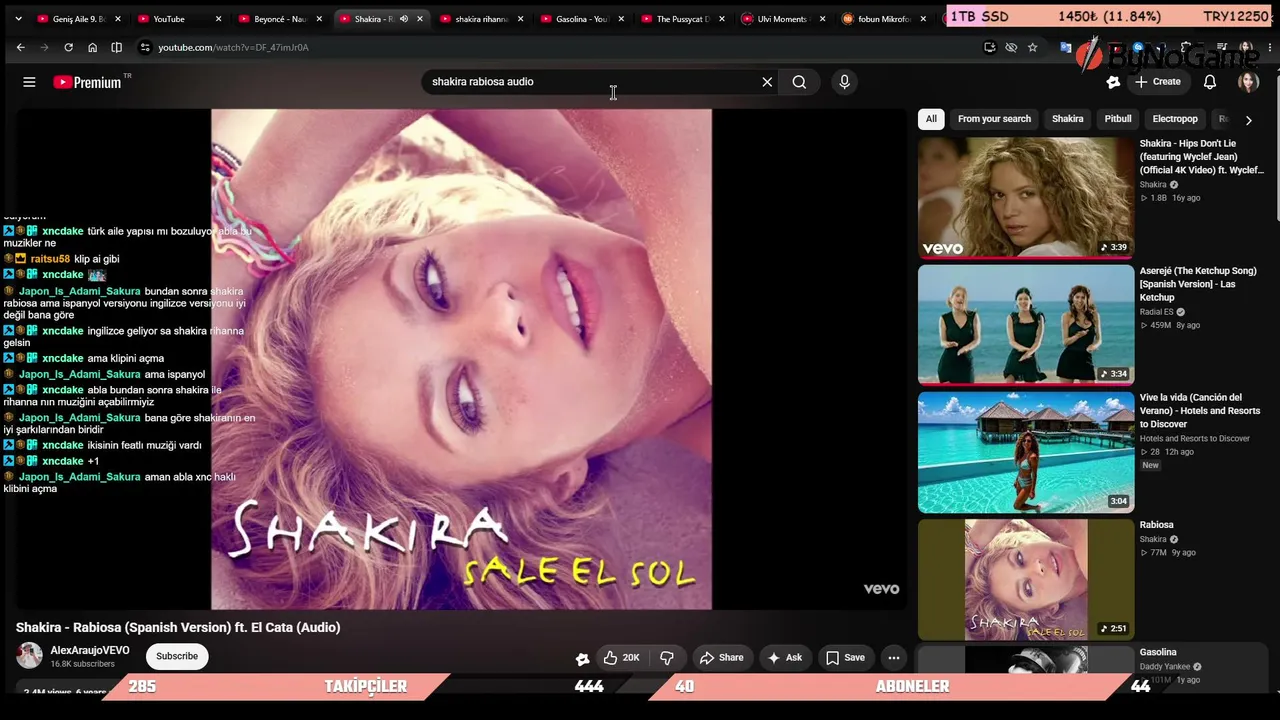Clear the YouTube search box text
Image resolution: width=1280 pixels, height=720 pixels.
[x=767, y=82]
